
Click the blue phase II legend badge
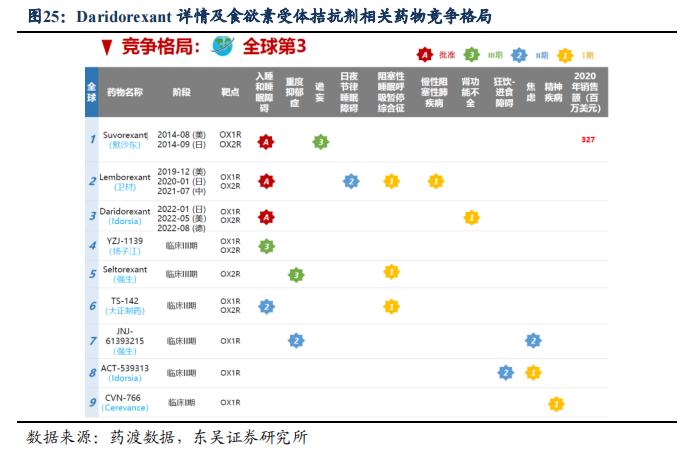coord(519,55)
